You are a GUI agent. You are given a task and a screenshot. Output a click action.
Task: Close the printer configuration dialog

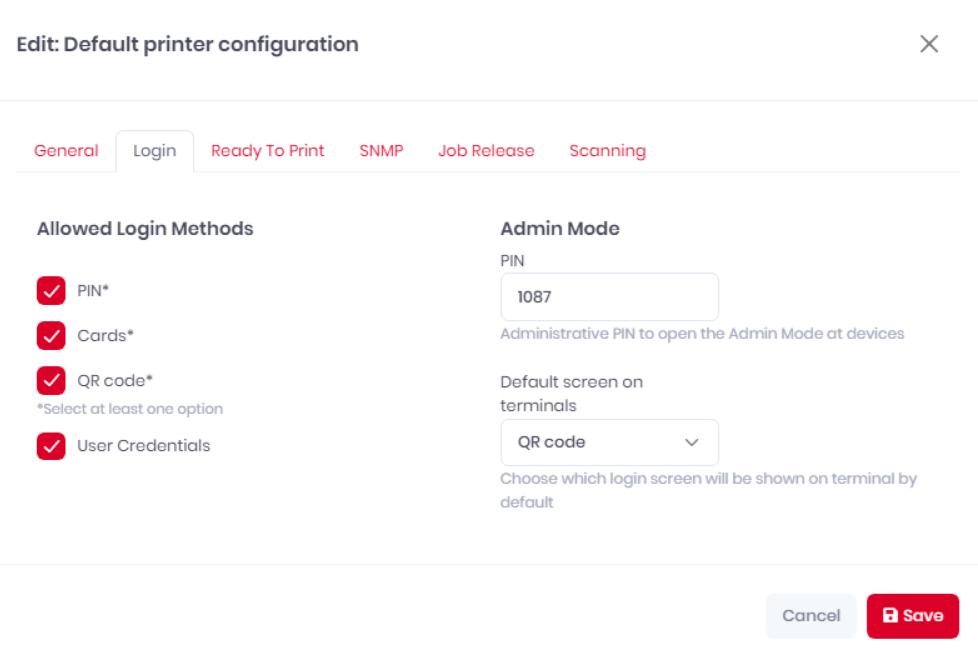[929, 44]
